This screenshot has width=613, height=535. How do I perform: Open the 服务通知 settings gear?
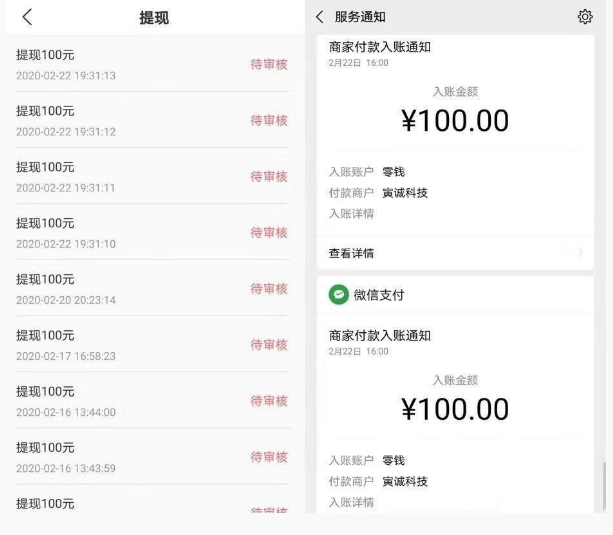click(585, 17)
